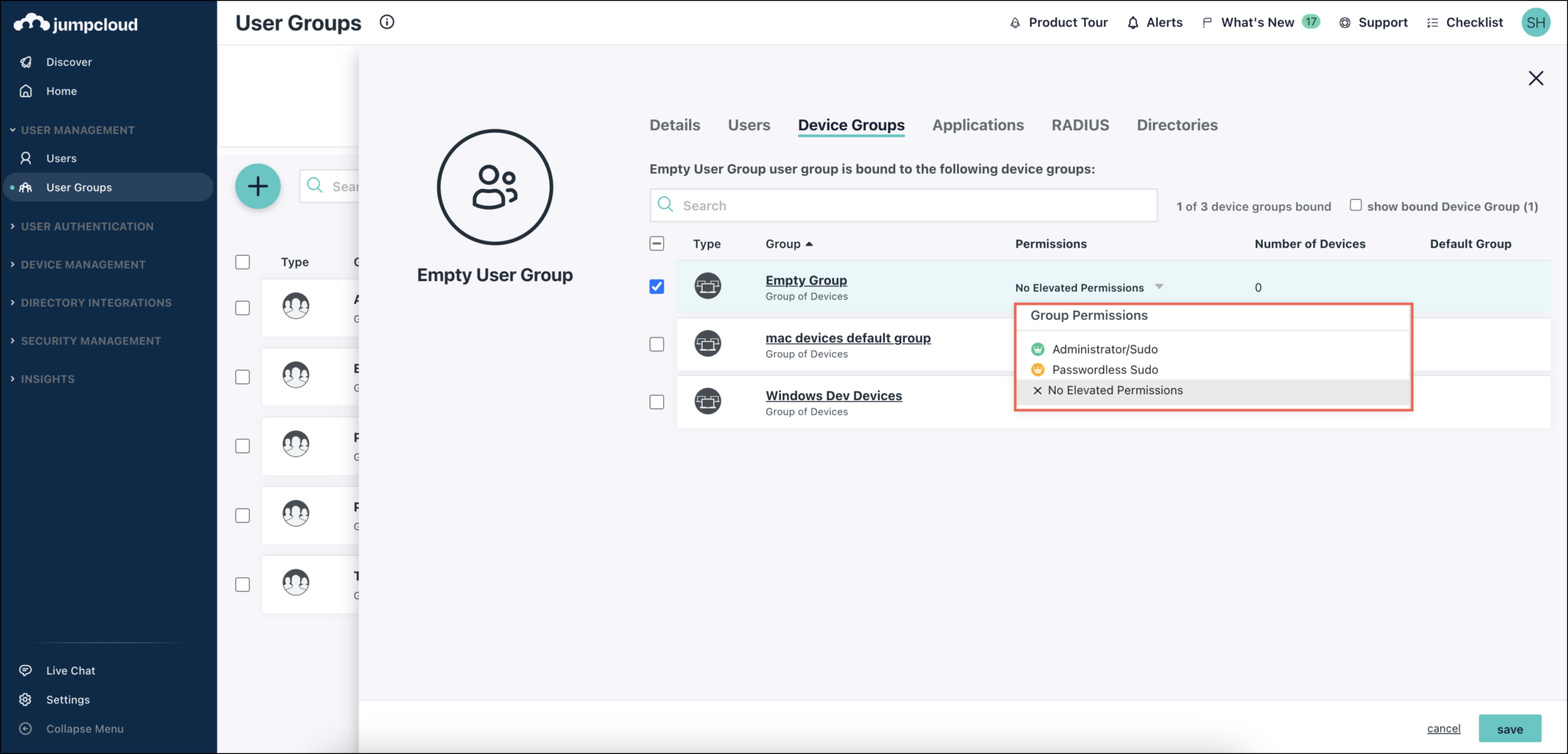Check the mac devices default group checkbox
The width and height of the screenshot is (1568, 754).
(656, 344)
